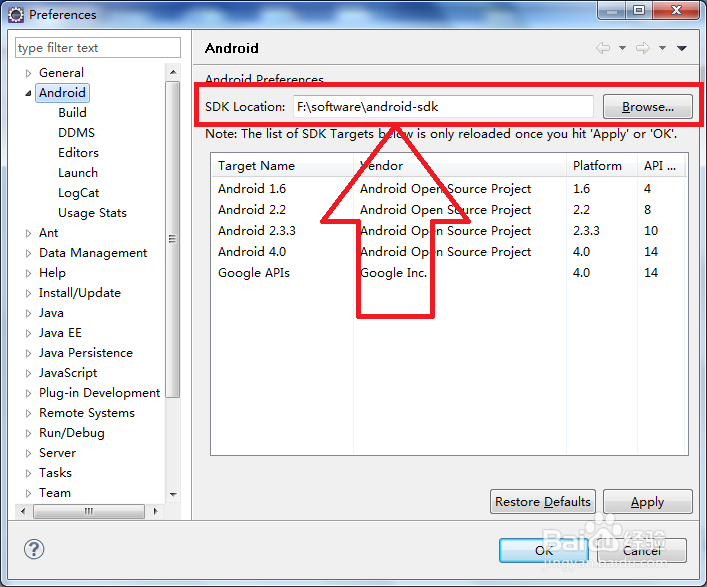
Task: Click the tree scroll-up arrow
Action: 173,72
